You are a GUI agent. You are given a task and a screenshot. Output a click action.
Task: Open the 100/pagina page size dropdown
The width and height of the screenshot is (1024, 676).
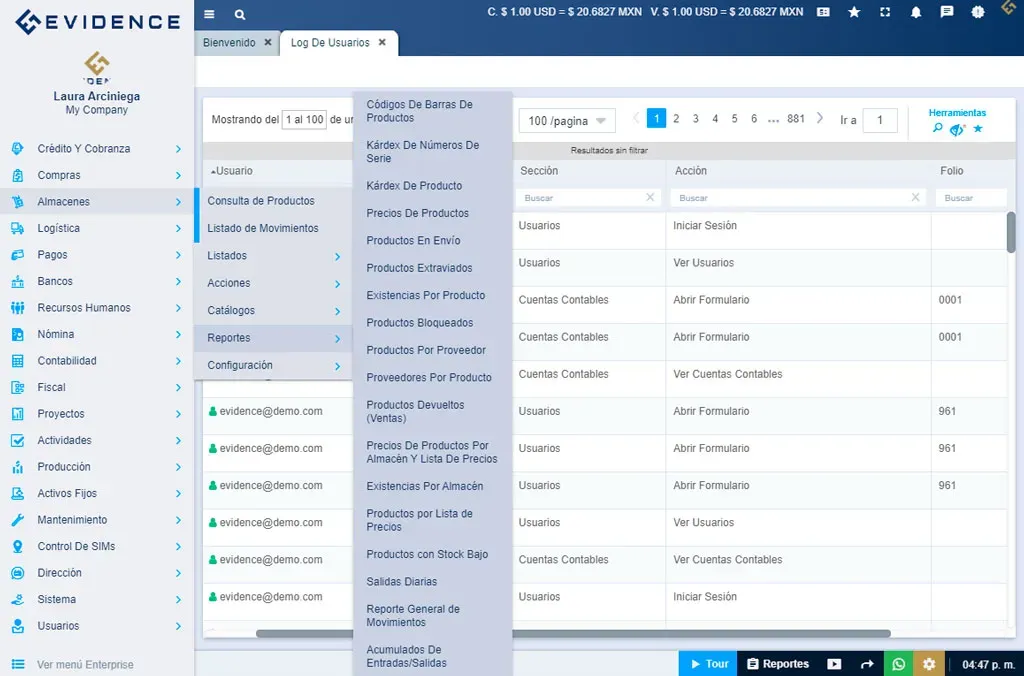(x=566, y=121)
